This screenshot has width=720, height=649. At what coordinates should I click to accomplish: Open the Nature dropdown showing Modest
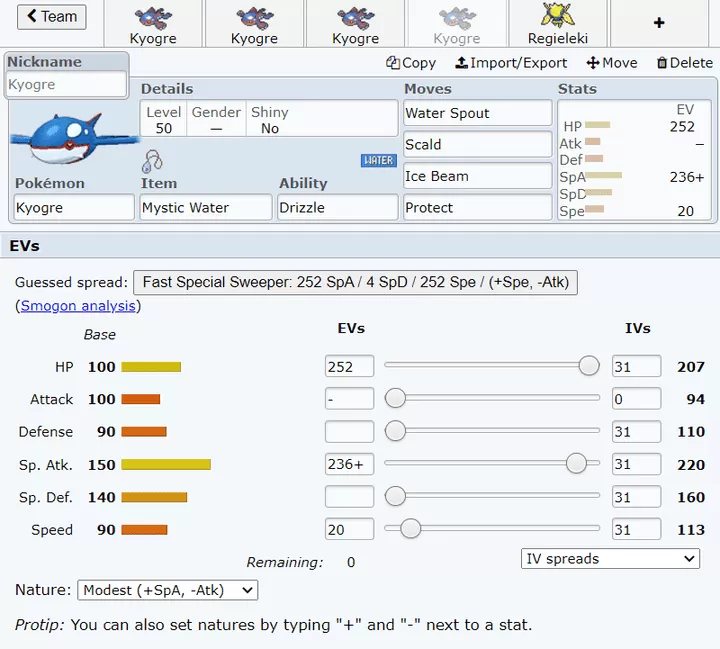click(x=168, y=590)
